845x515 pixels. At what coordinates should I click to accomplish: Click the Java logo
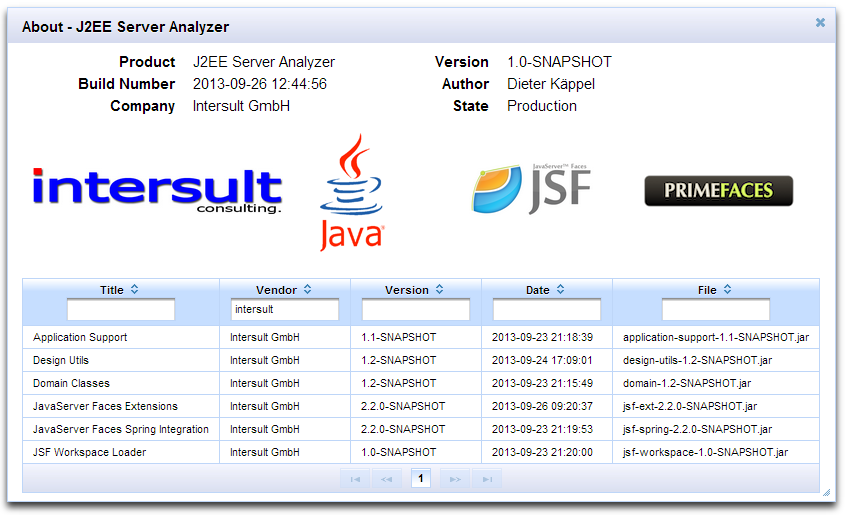click(x=351, y=192)
